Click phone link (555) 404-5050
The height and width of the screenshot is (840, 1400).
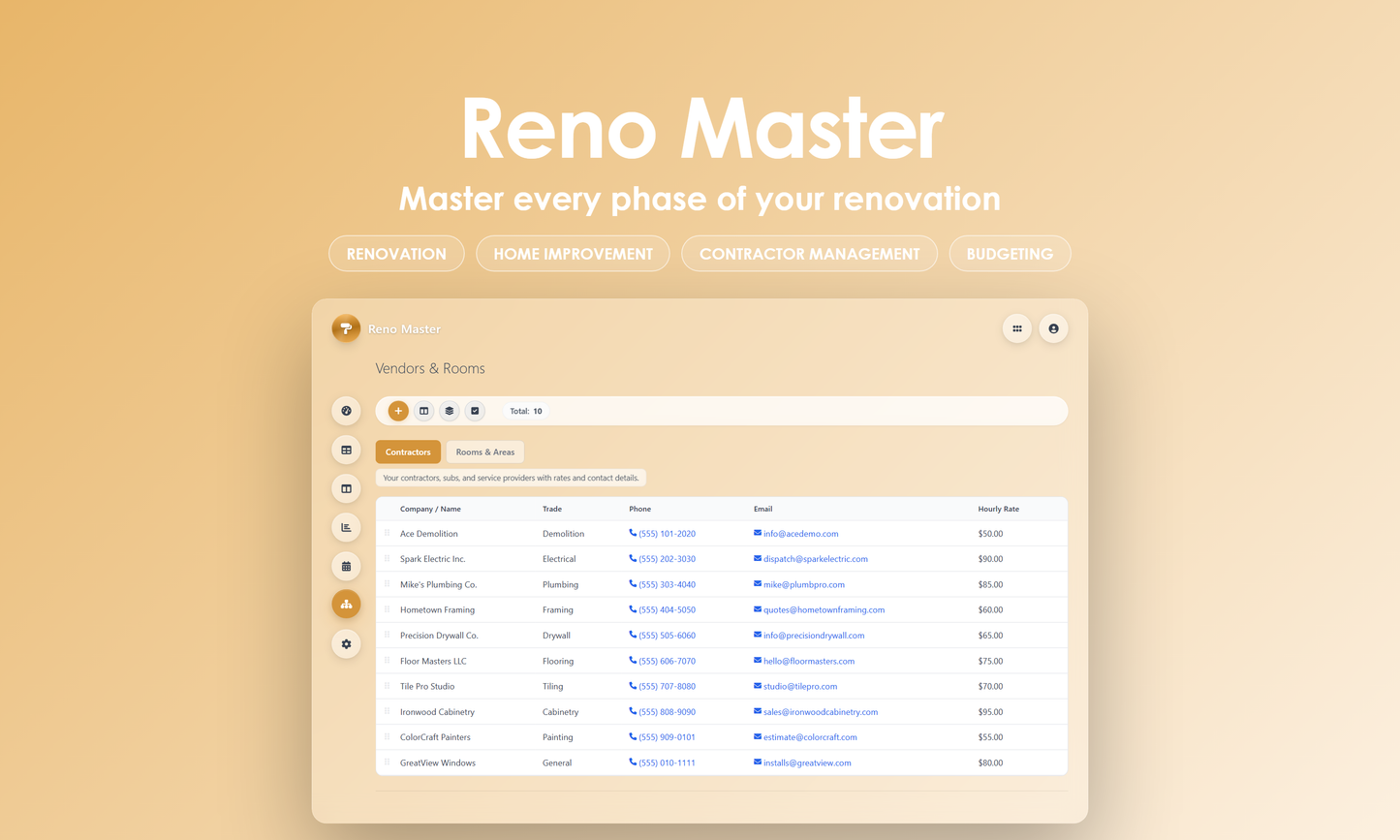pos(663,610)
